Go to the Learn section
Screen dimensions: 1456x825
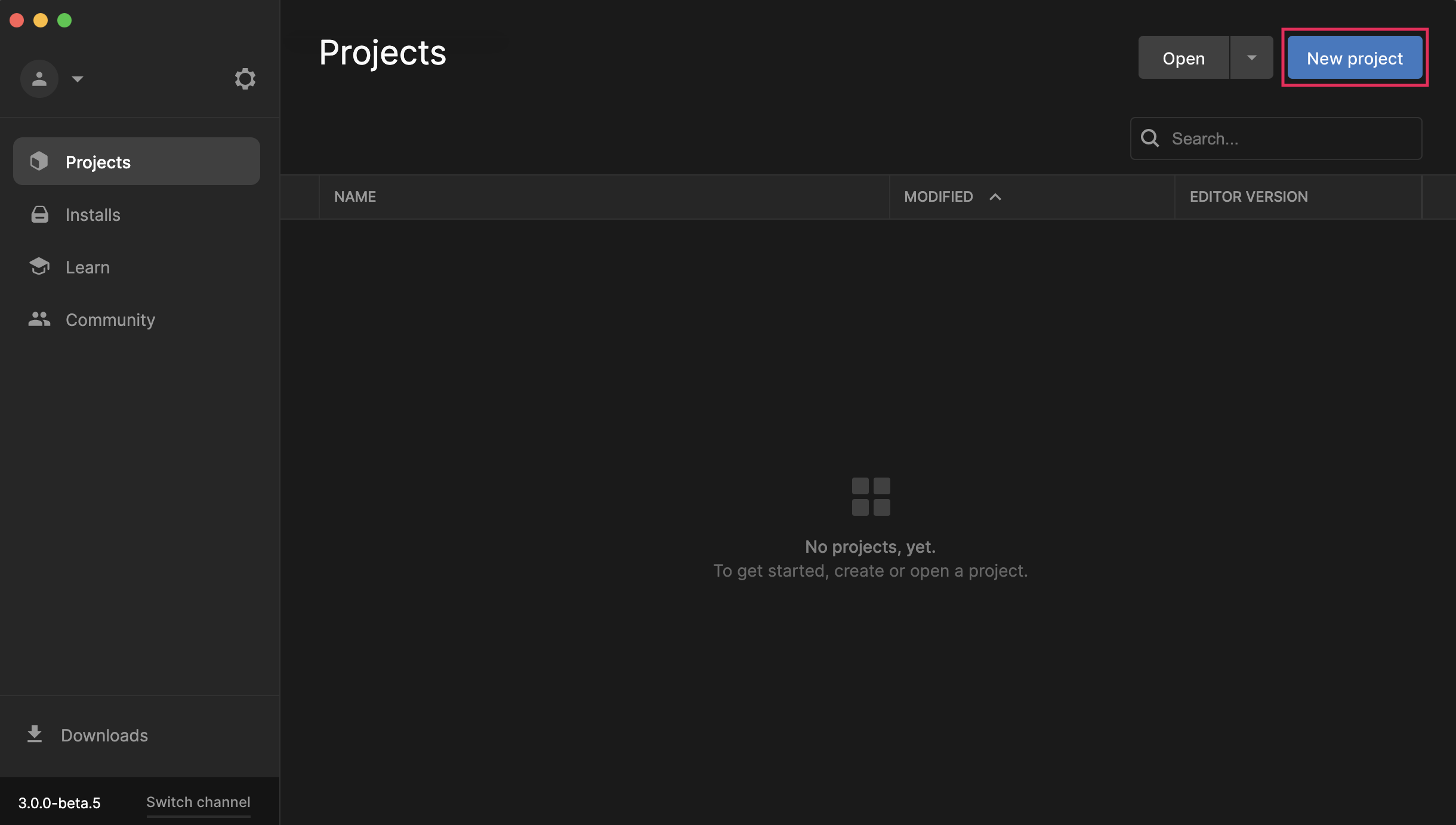pos(88,267)
